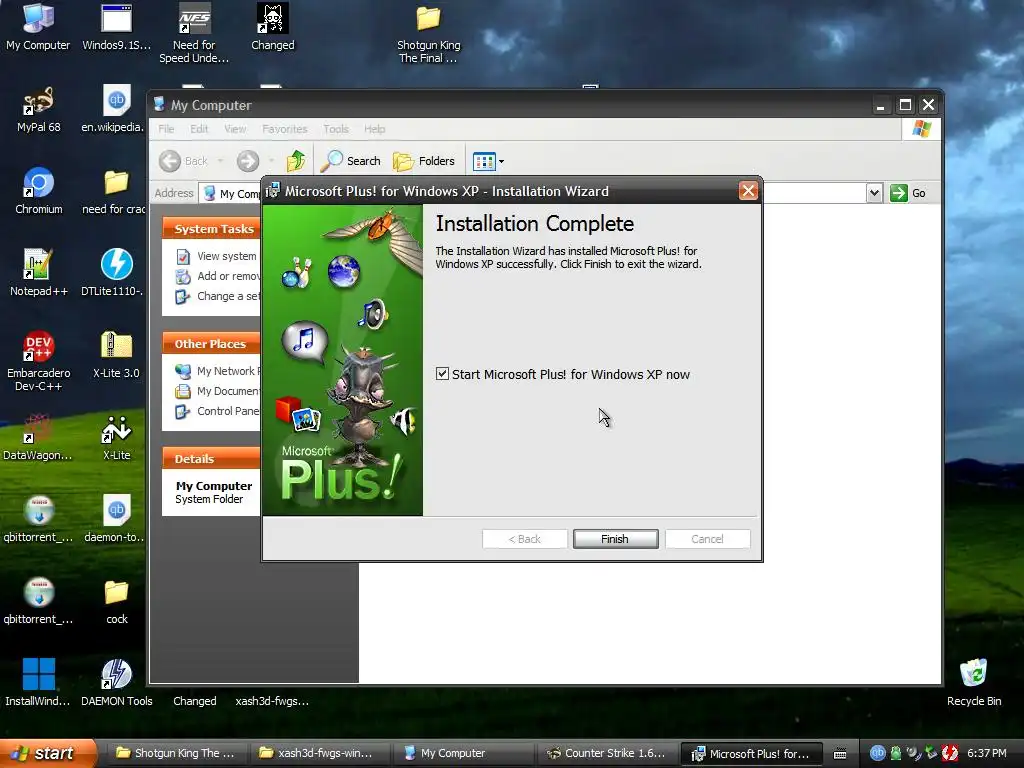Open the X-Lite 3.0 archive icon
1024x768 pixels.
coord(116,355)
